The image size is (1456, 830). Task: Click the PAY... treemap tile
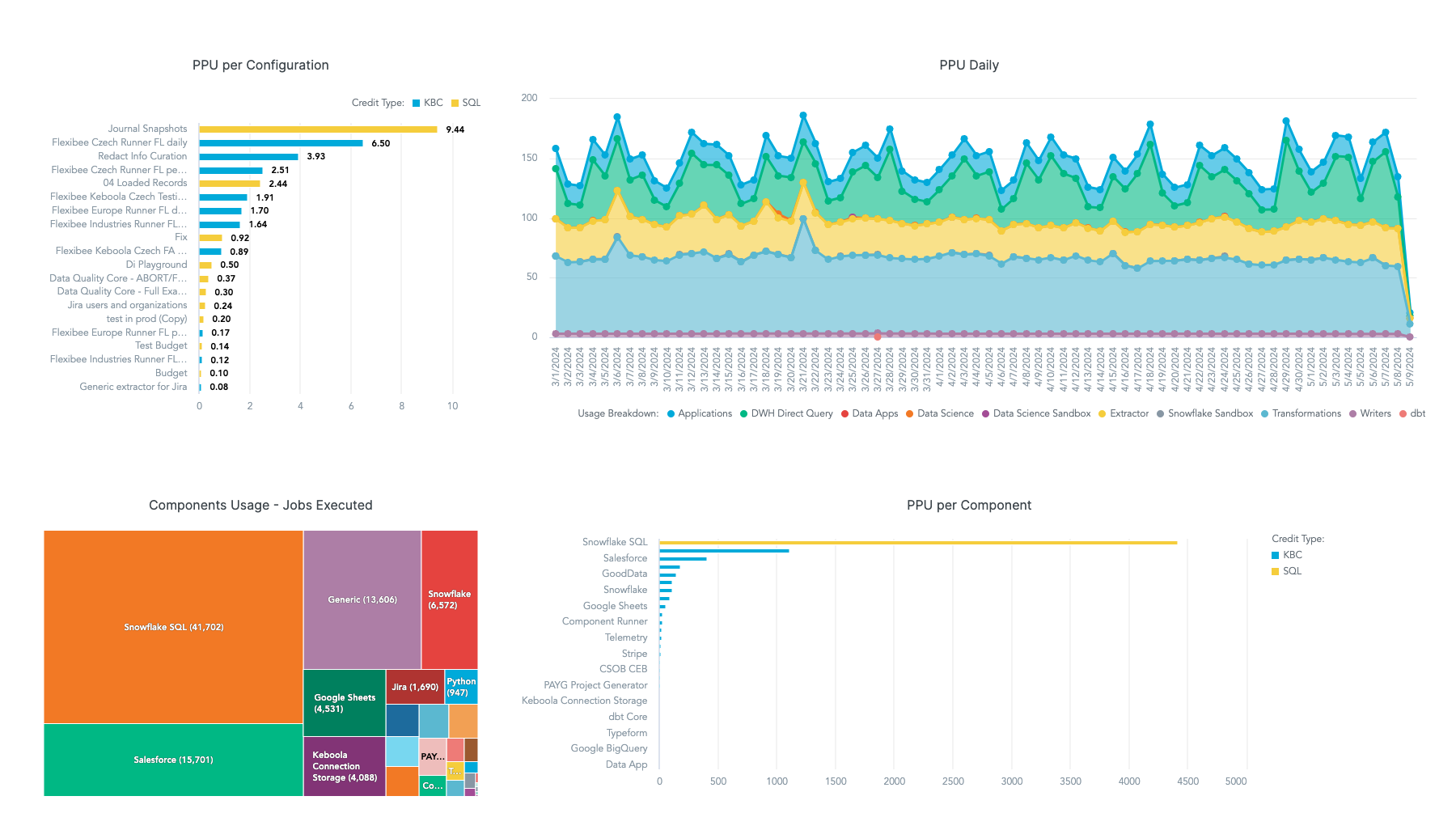pos(432,756)
